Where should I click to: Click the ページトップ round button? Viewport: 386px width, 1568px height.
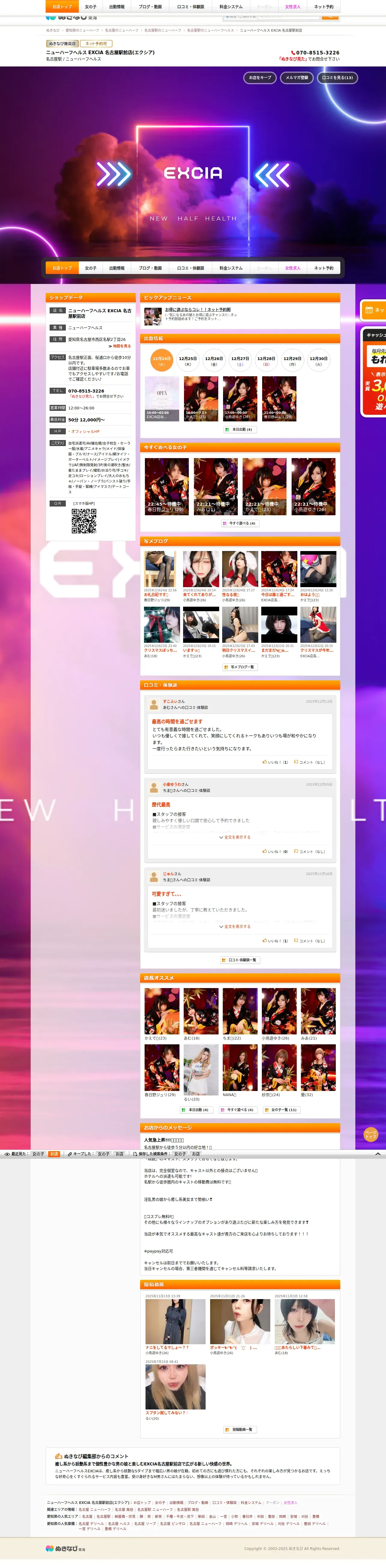click(371, 1134)
